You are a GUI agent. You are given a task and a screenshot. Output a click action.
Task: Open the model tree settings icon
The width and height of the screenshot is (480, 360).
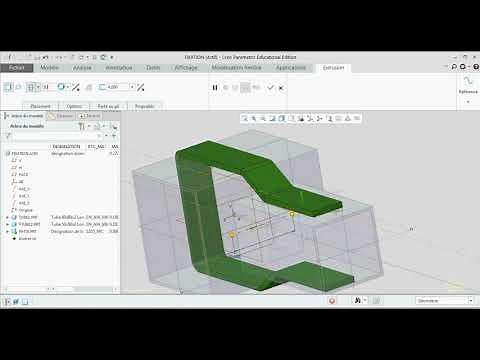[x=82, y=126]
